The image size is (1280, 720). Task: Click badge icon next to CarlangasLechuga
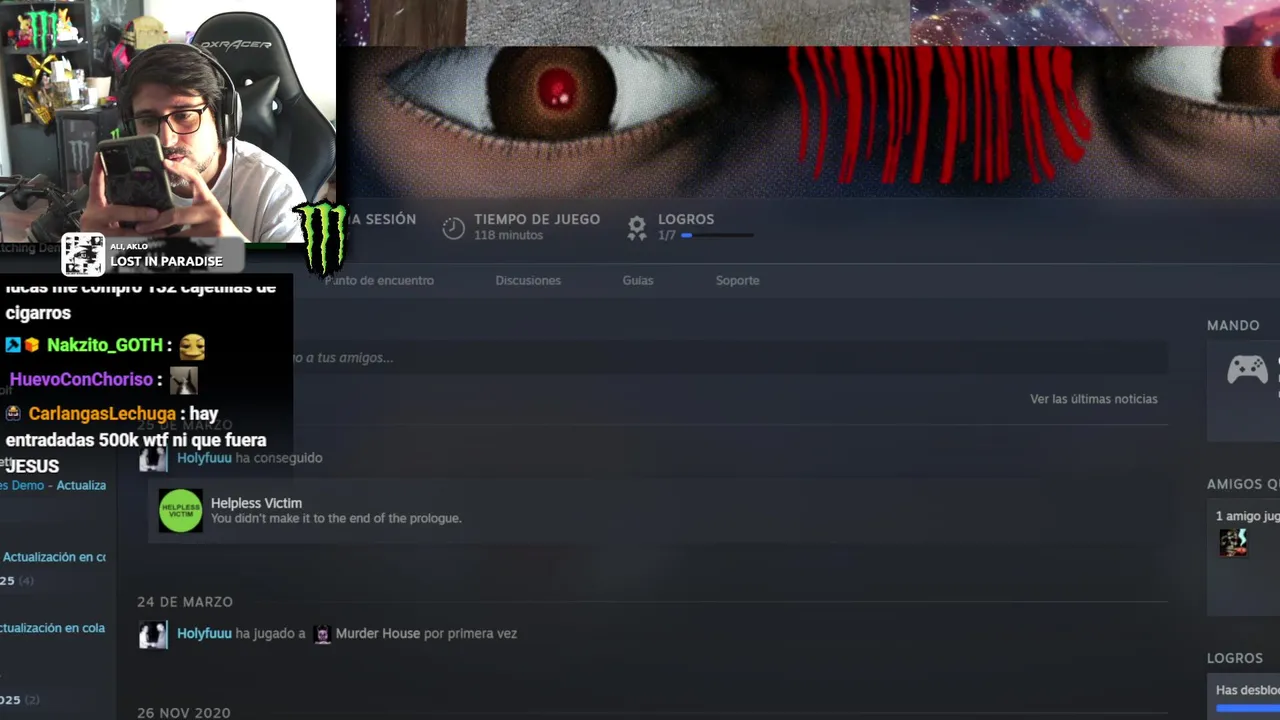[x=13, y=413]
